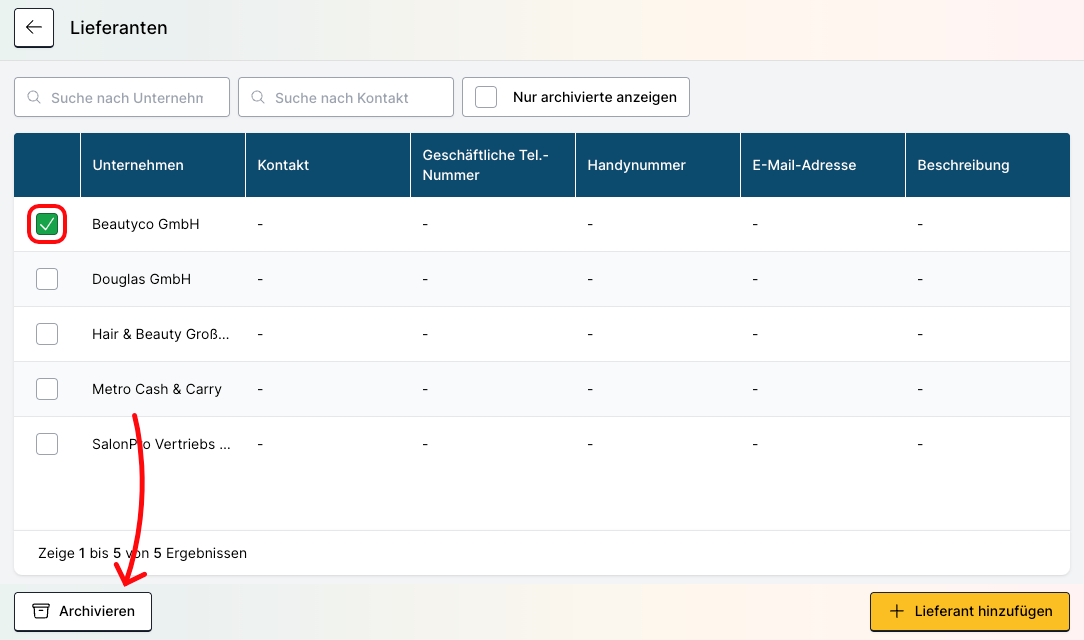Click the plus icon for adding supplier
The width and height of the screenshot is (1084, 640).
pos(896,611)
